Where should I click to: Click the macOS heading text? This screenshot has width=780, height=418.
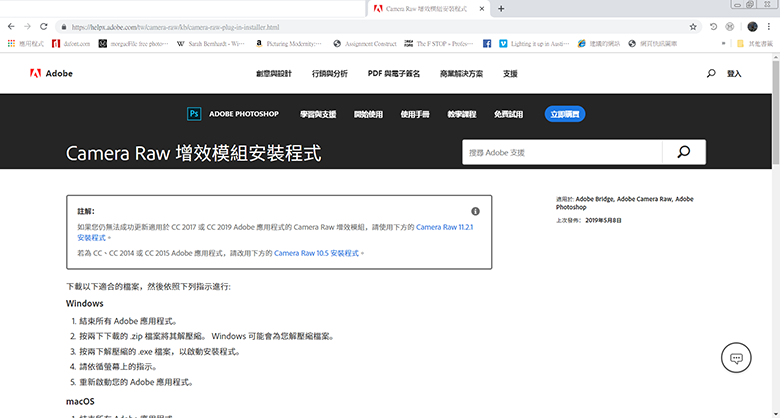coord(80,402)
